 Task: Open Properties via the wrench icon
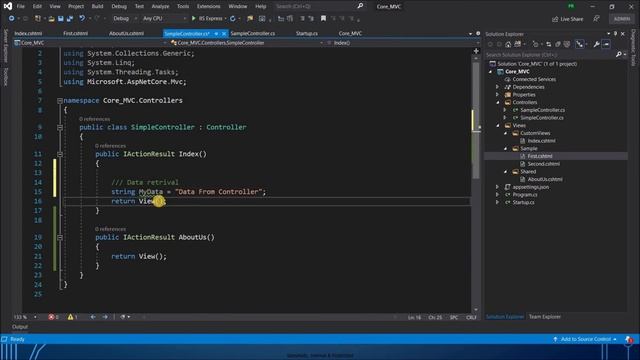[x=596, y=44]
